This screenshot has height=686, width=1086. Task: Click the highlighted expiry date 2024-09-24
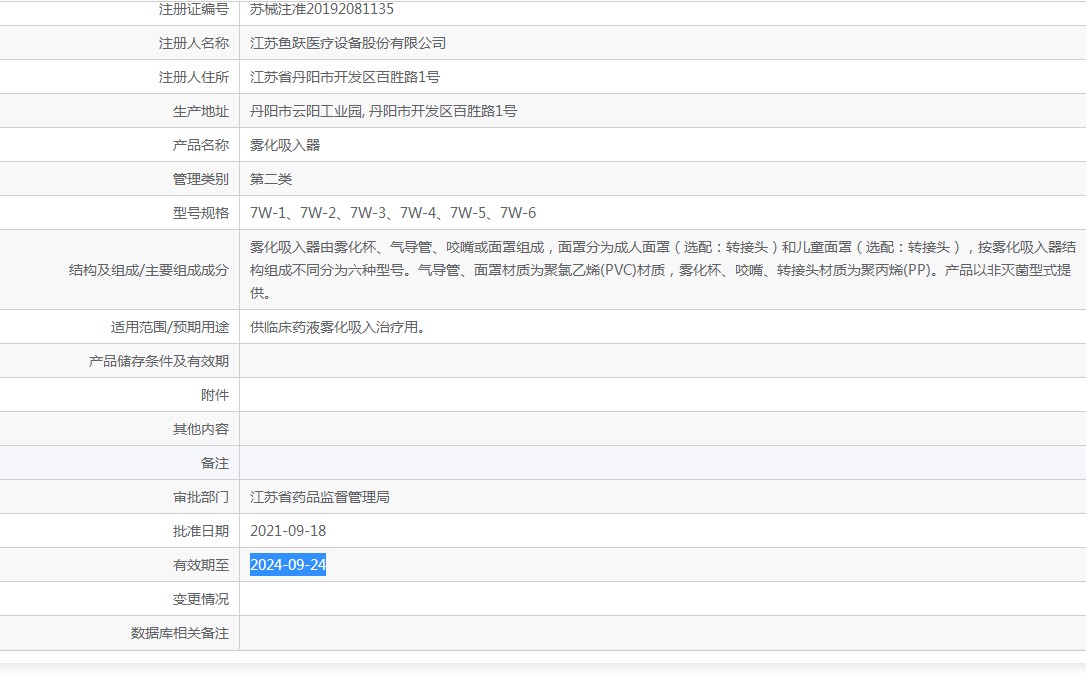click(288, 564)
